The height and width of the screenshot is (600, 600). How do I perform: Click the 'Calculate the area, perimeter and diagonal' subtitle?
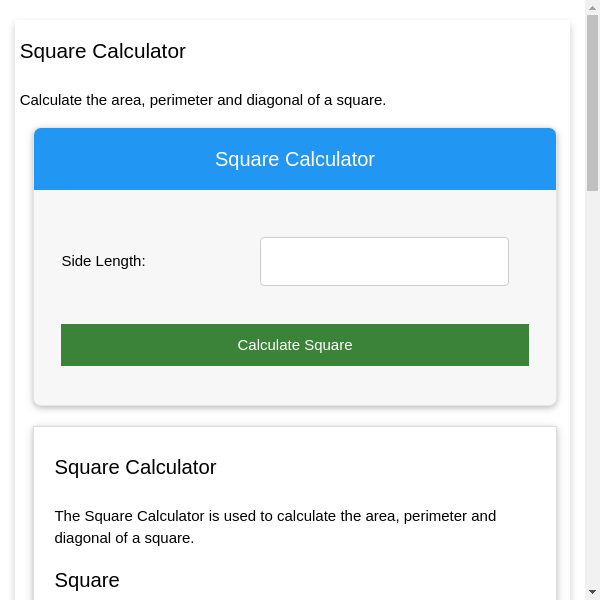pyautogui.click(x=203, y=100)
